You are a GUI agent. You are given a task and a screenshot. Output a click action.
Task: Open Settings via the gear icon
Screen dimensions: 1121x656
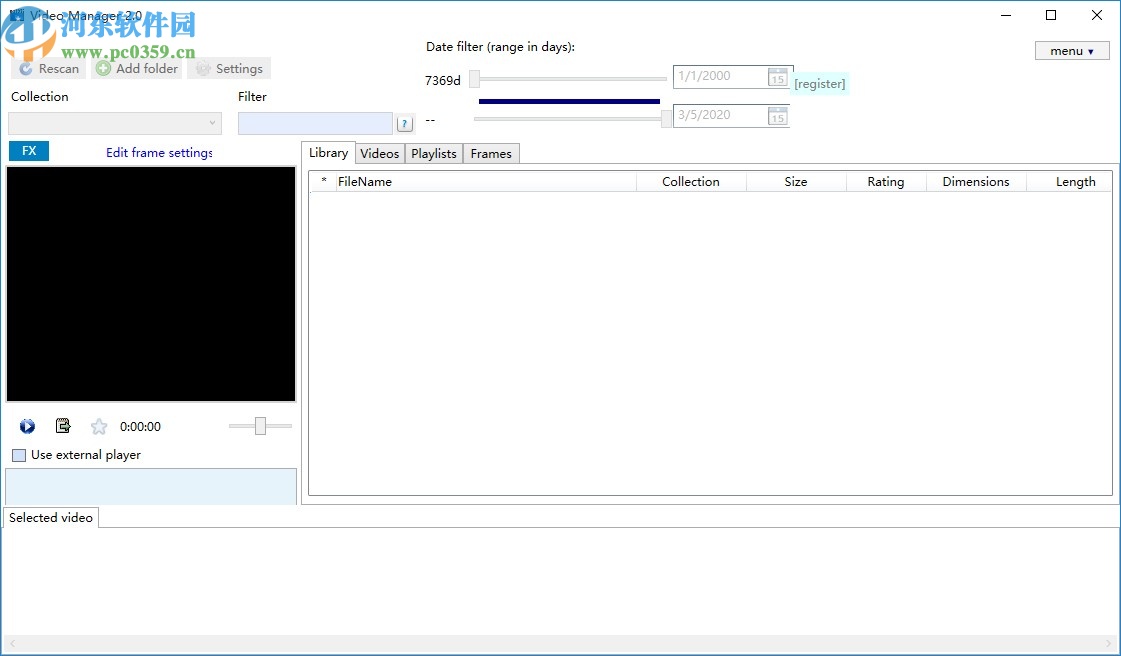(204, 68)
